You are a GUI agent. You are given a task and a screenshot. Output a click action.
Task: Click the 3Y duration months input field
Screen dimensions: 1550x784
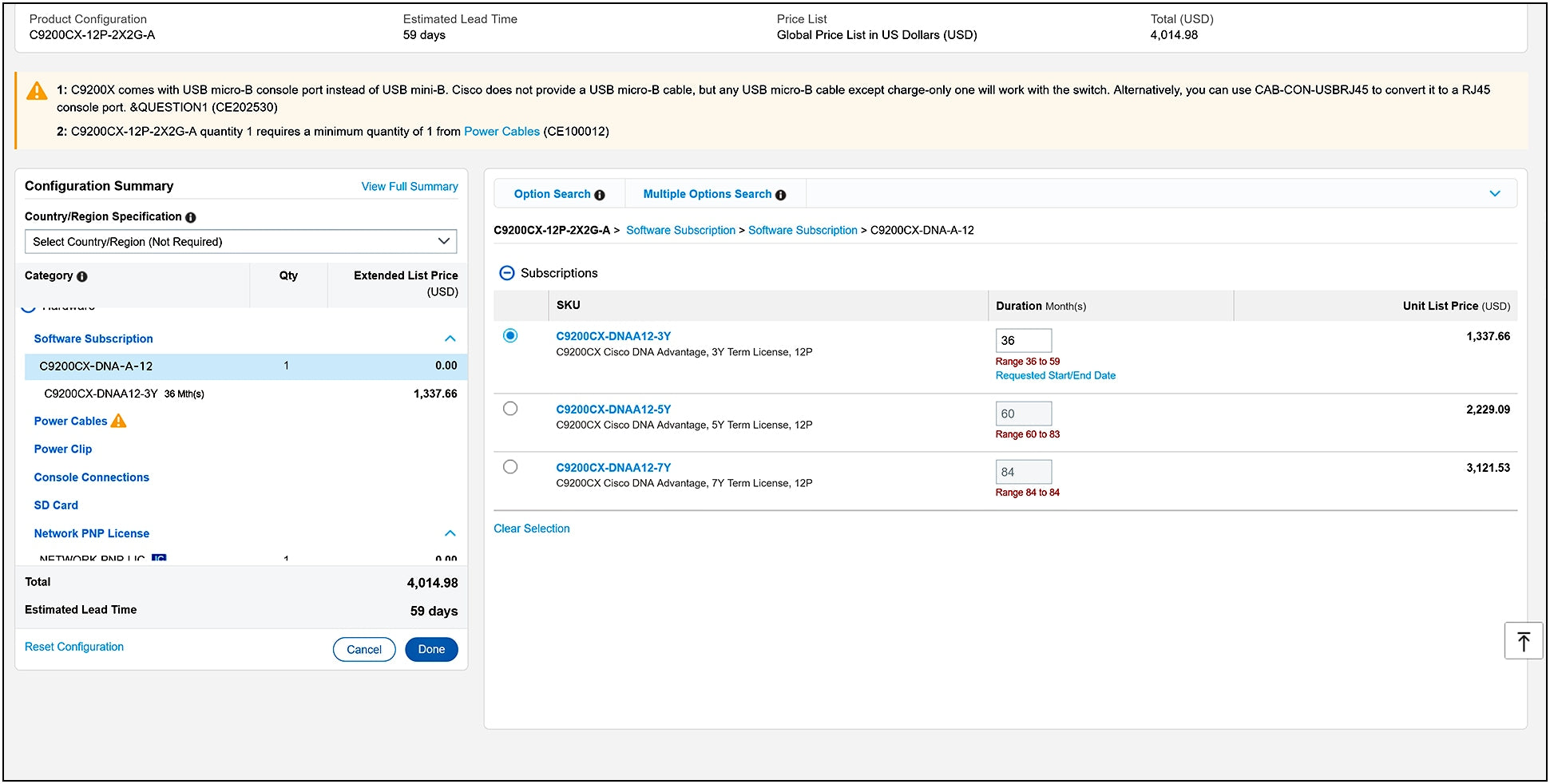point(1023,341)
